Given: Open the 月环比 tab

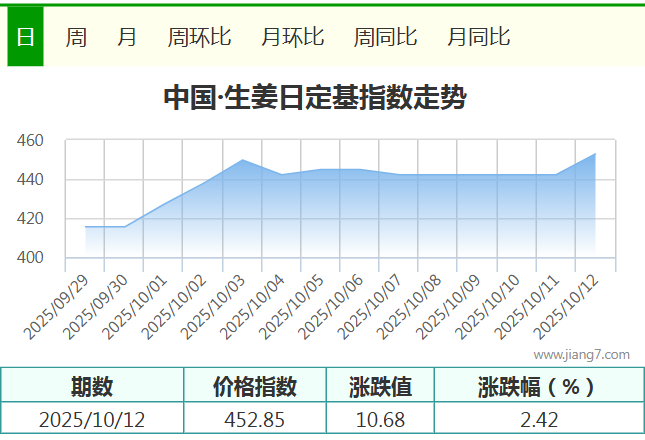Looking at the screenshot, I should (x=292, y=37).
